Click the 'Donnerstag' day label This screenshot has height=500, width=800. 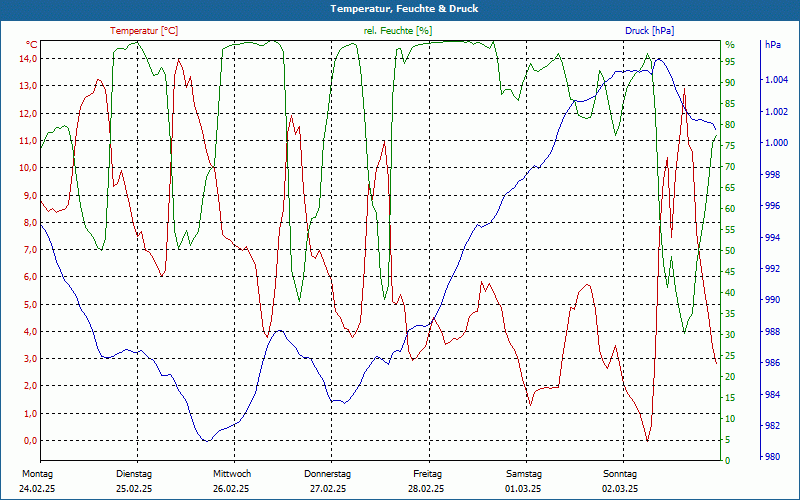tap(328, 474)
